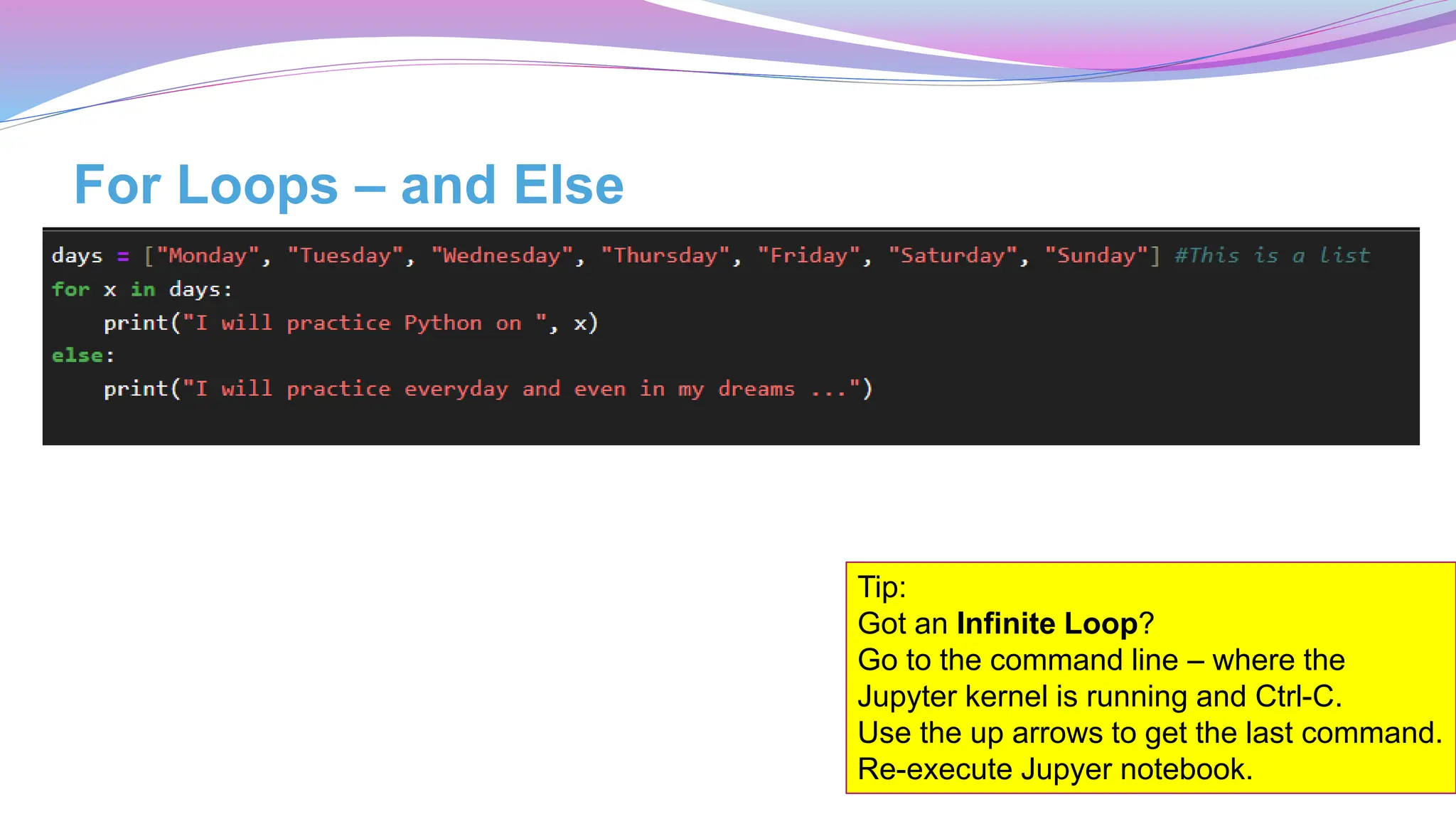Click the "Thursday" string in the code

(666, 255)
